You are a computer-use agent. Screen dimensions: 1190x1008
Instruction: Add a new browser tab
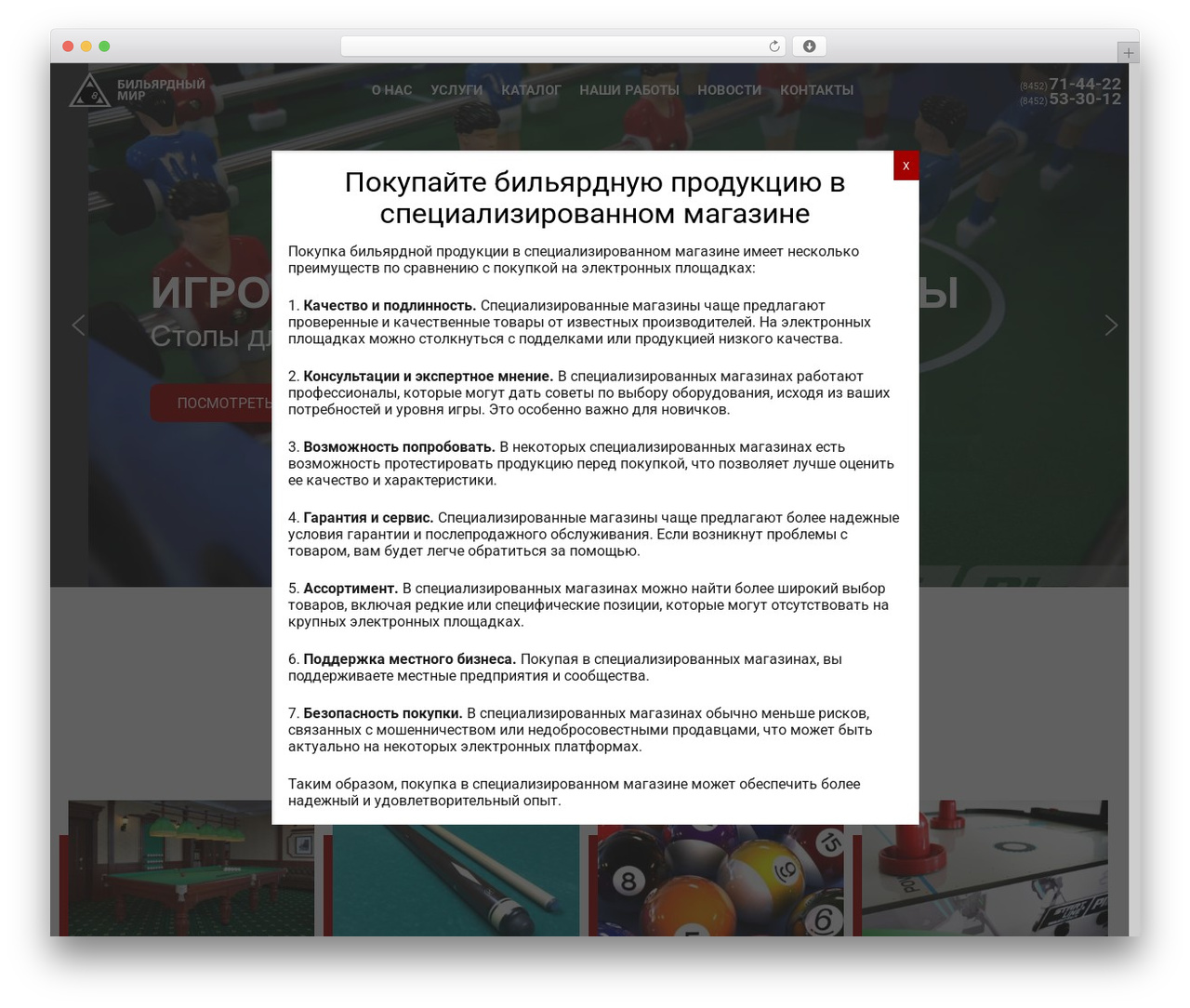(x=1128, y=53)
